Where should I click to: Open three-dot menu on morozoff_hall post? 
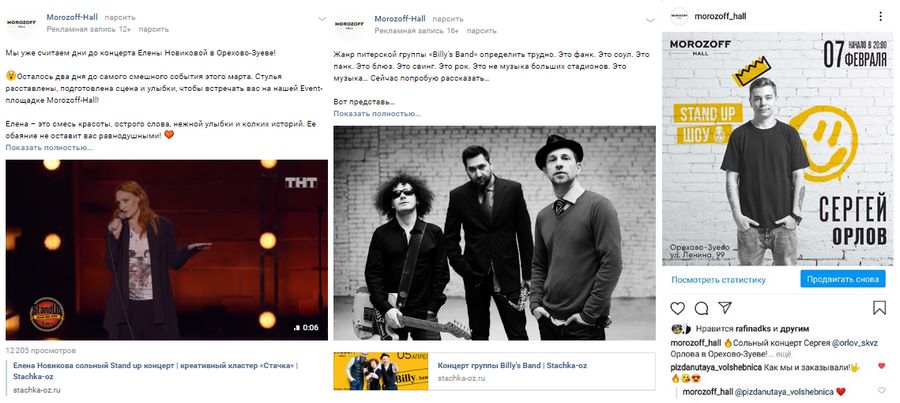tap(880, 17)
